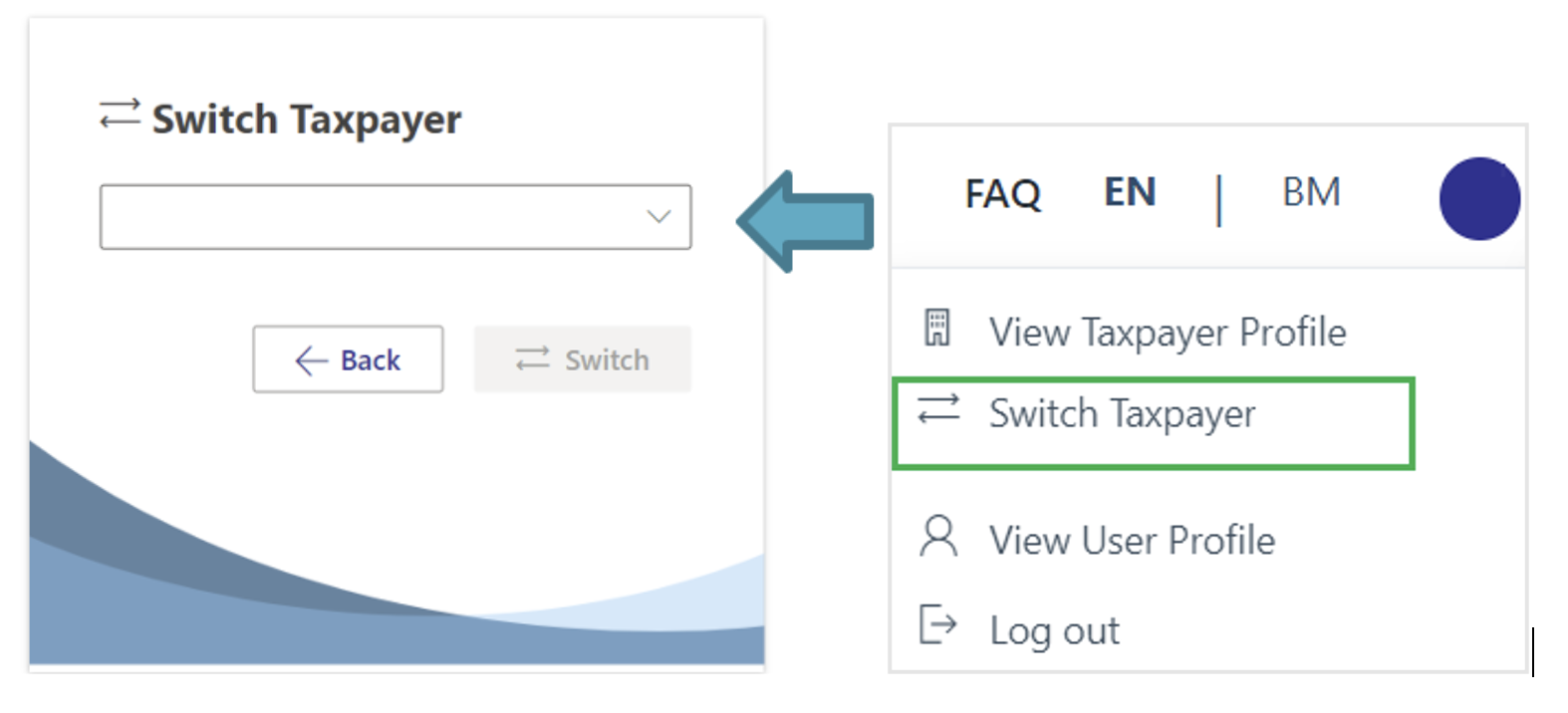
Task: Open View User Profile
Action: coord(1132,541)
